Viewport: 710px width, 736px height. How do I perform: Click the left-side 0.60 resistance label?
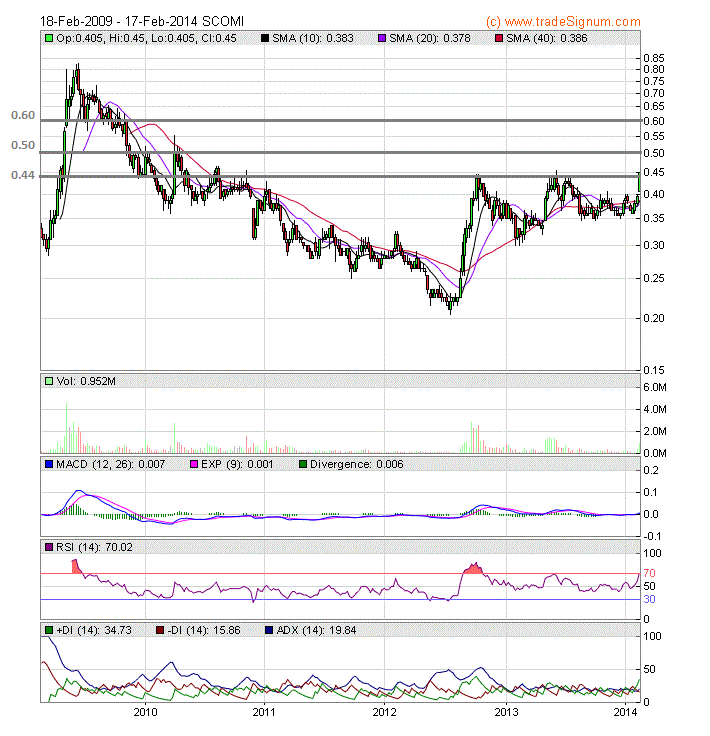pyautogui.click(x=23, y=115)
